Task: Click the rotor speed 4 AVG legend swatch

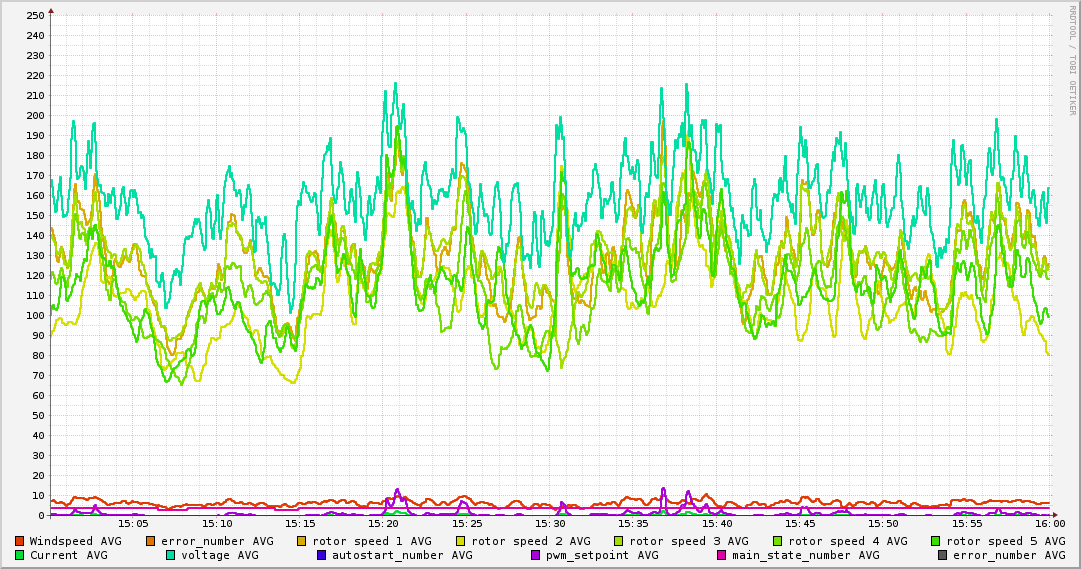Action: [778, 541]
